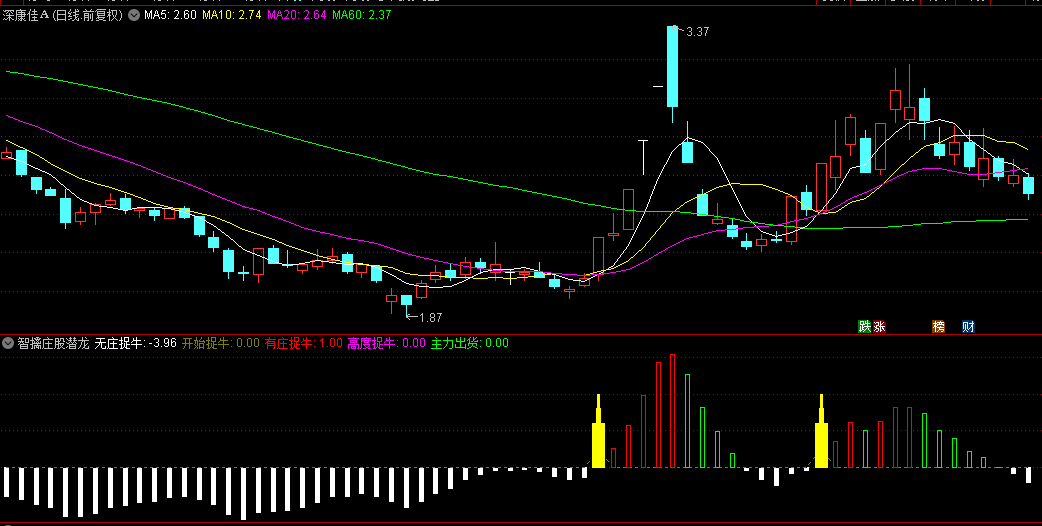Click the second yellow signal bar in indicator

point(821,432)
